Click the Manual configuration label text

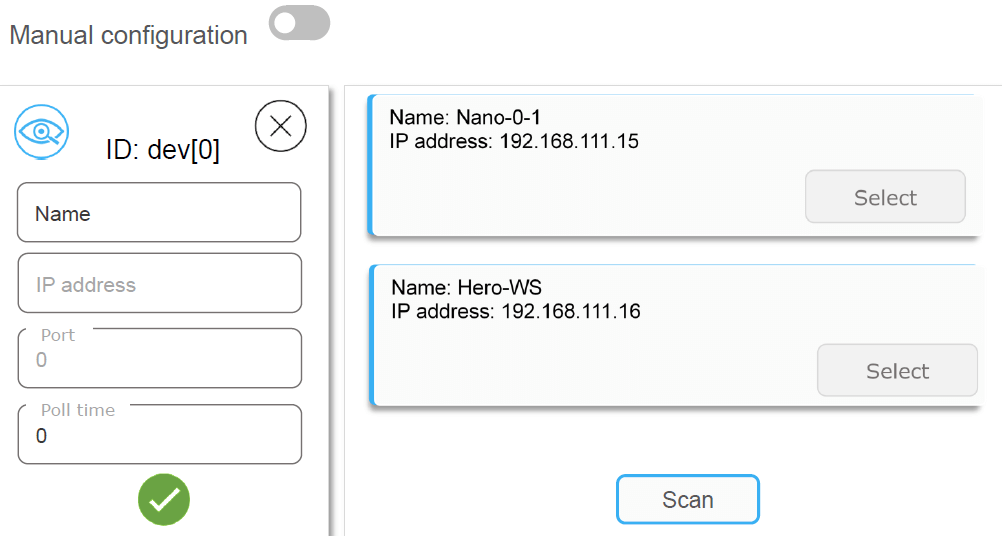tap(128, 35)
